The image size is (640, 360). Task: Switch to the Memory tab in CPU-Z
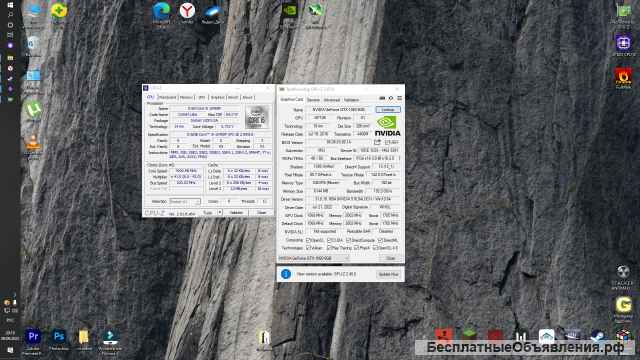tap(186, 97)
